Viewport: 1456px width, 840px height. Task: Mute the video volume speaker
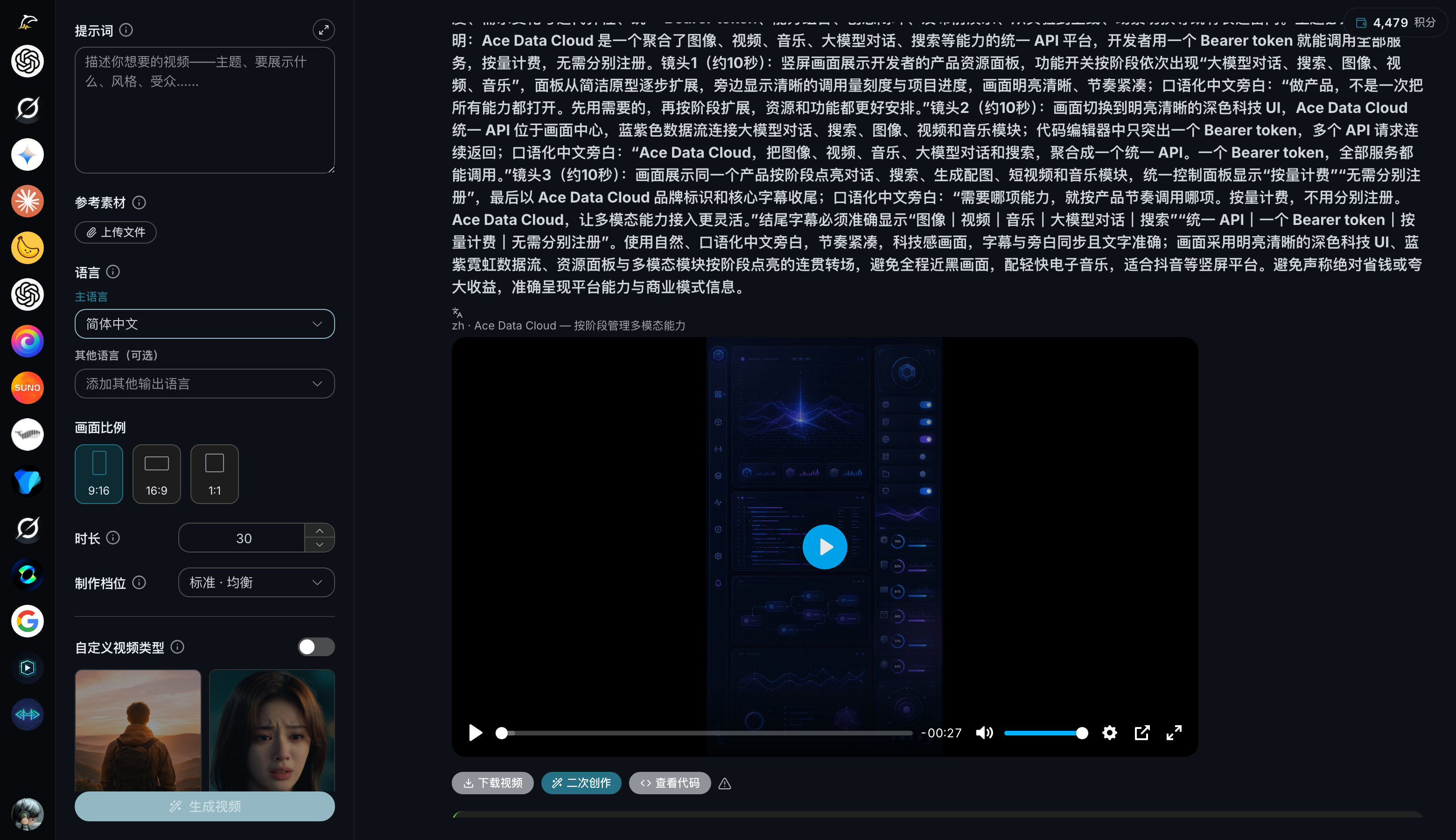click(x=984, y=733)
